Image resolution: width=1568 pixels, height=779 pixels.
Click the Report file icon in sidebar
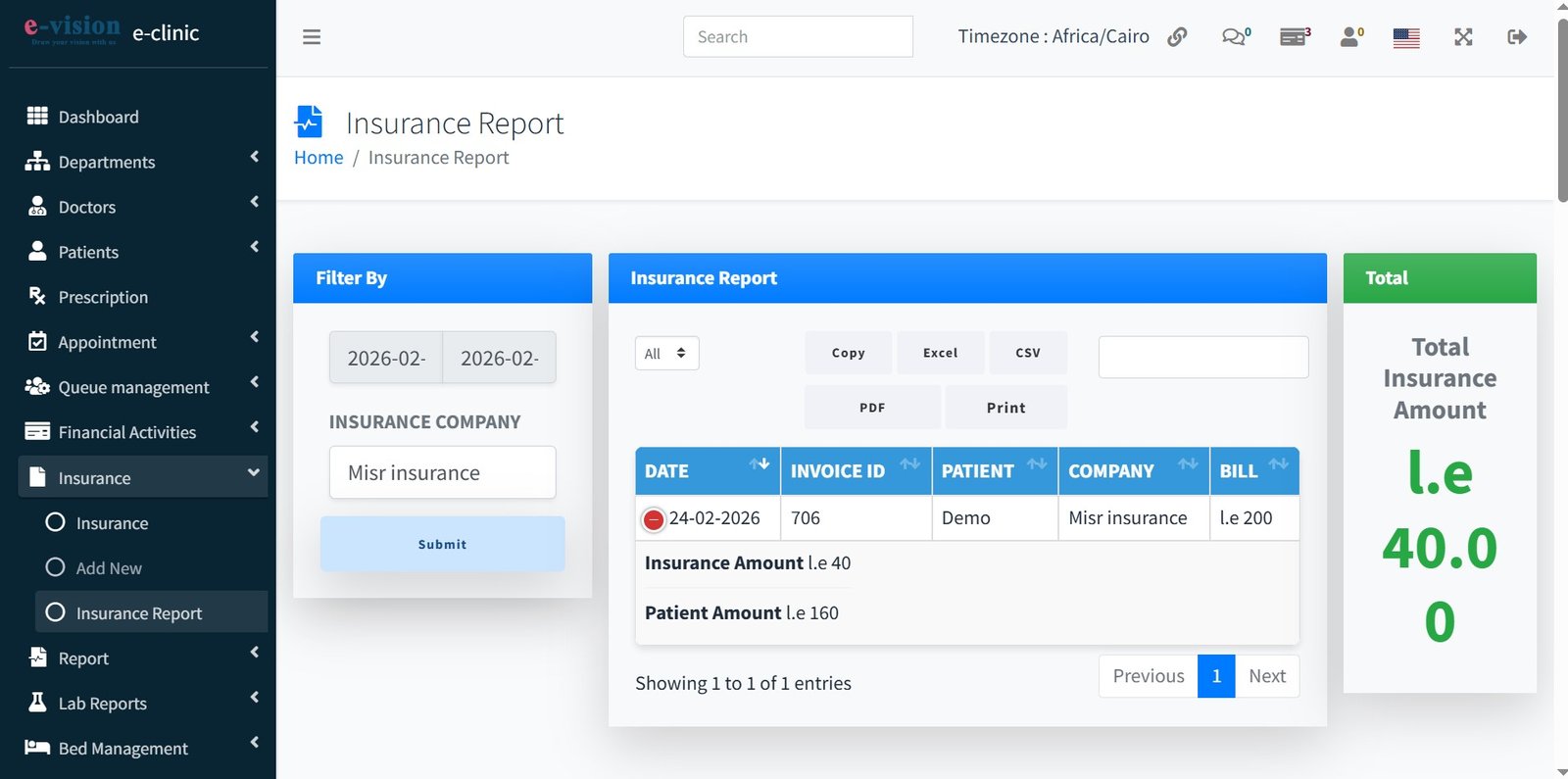pos(37,657)
